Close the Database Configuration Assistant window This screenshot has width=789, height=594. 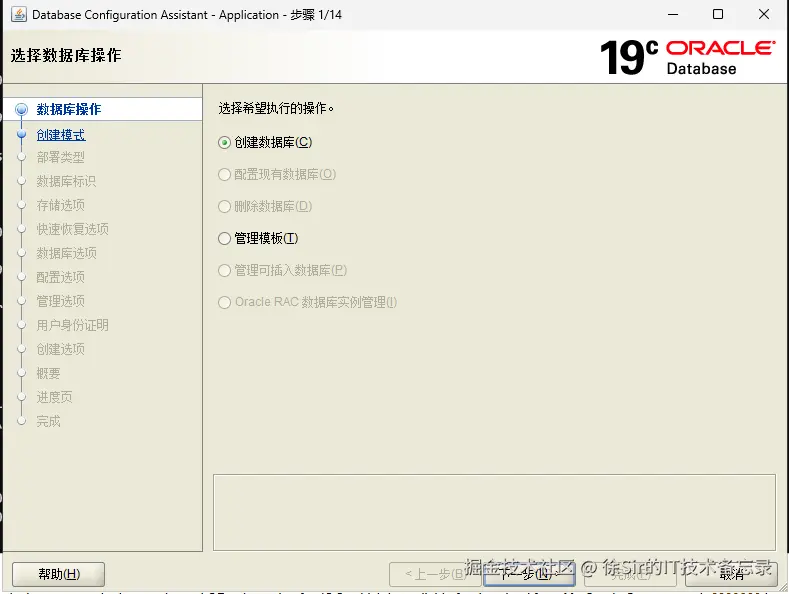(x=764, y=15)
